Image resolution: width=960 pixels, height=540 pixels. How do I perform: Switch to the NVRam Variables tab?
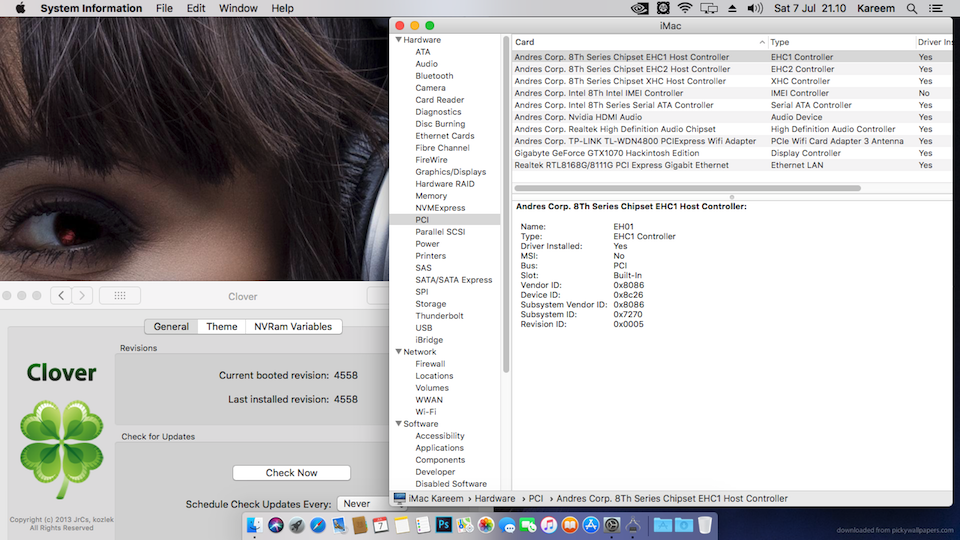(294, 327)
